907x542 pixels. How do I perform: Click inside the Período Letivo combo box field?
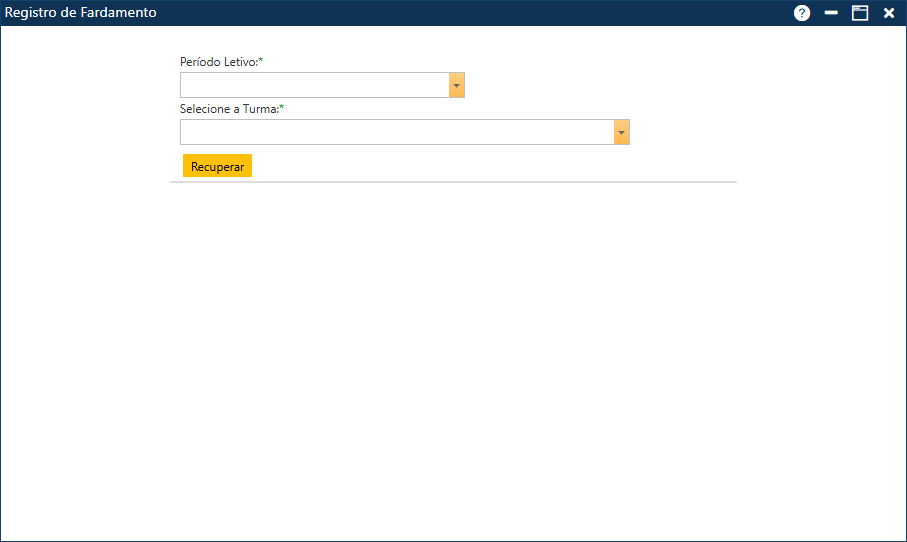point(314,86)
